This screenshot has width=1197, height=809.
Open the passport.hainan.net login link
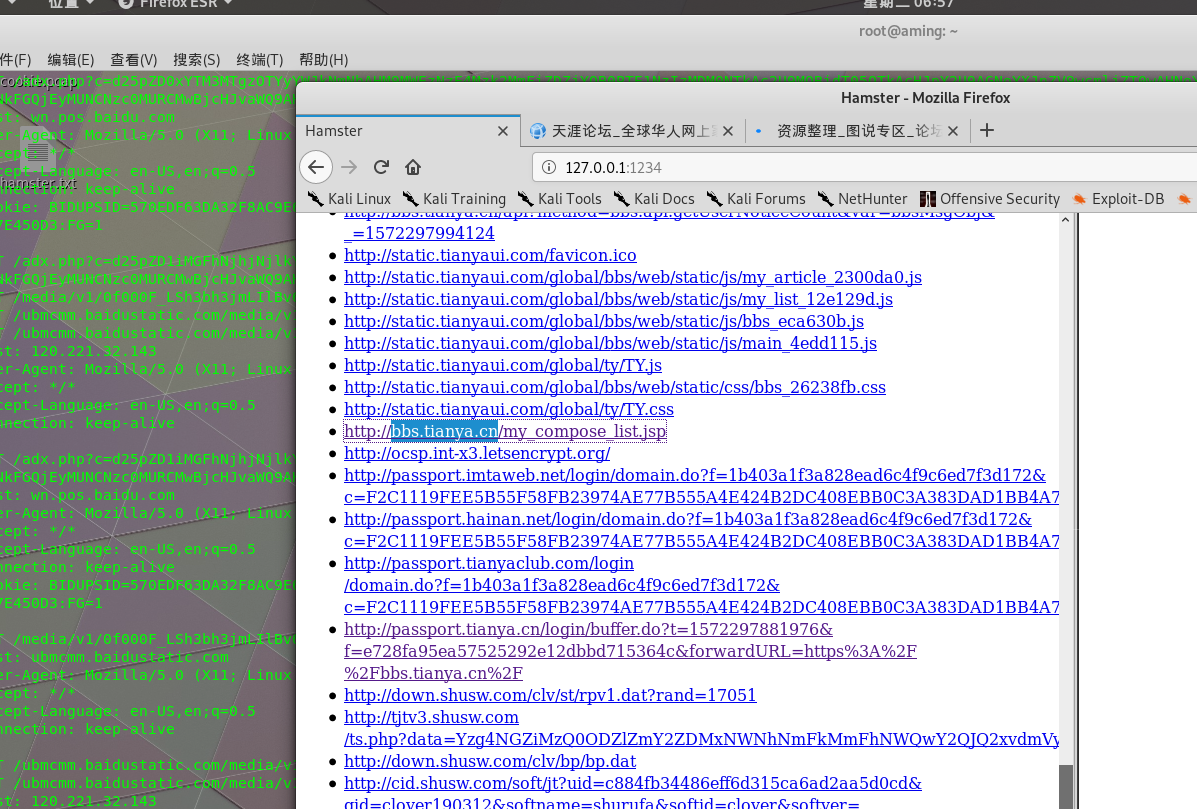coord(701,530)
